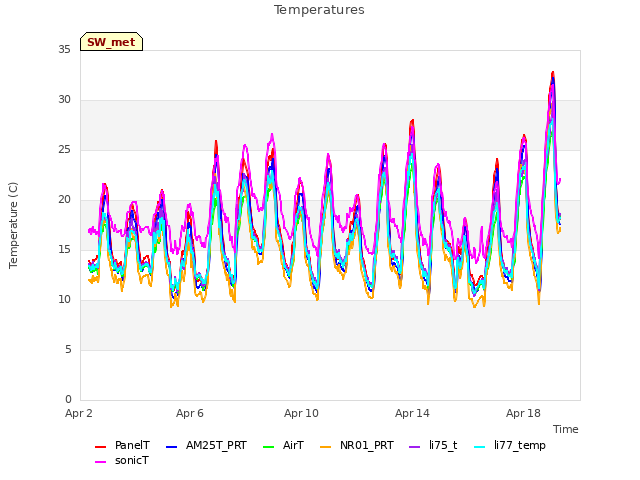Viewport: 640px width, 480px height.
Task: Click the 20 y-axis tick label
Action: click(64, 200)
